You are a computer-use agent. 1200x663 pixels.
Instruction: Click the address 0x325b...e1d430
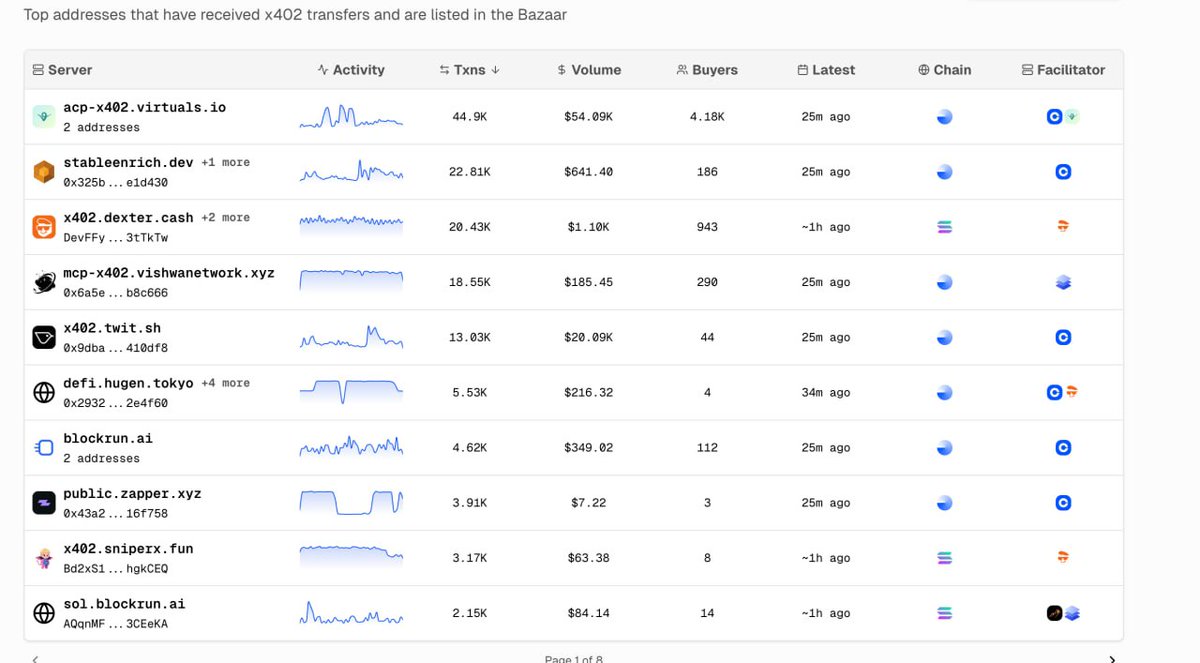(x=115, y=182)
